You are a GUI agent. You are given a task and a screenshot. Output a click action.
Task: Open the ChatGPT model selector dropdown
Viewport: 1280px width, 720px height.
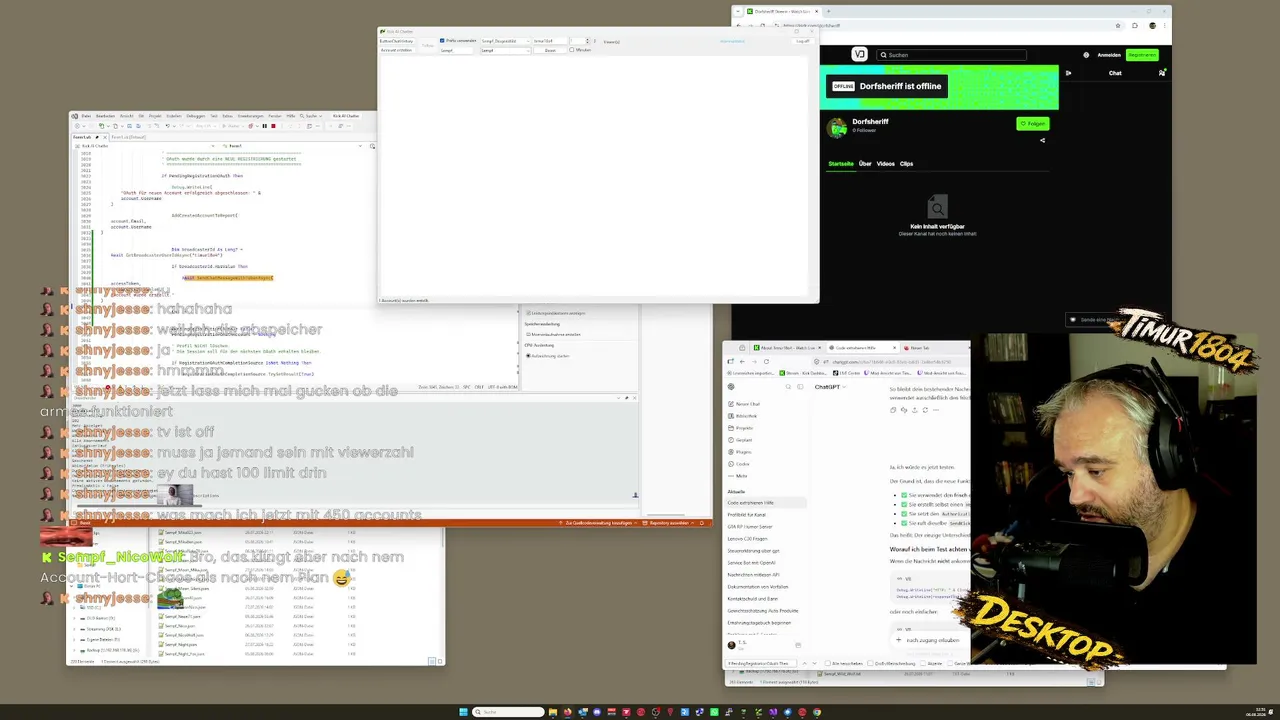tap(831, 387)
